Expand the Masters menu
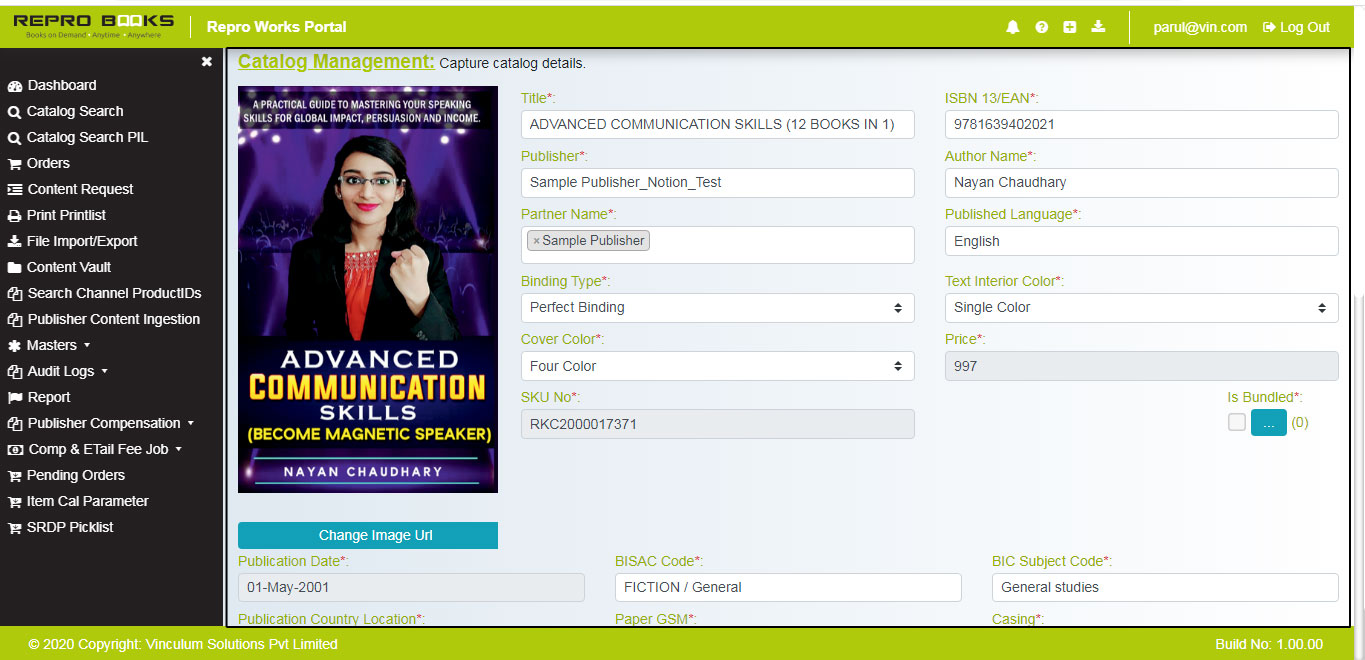Viewport: 1365px width, 660px height. tap(51, 345)
